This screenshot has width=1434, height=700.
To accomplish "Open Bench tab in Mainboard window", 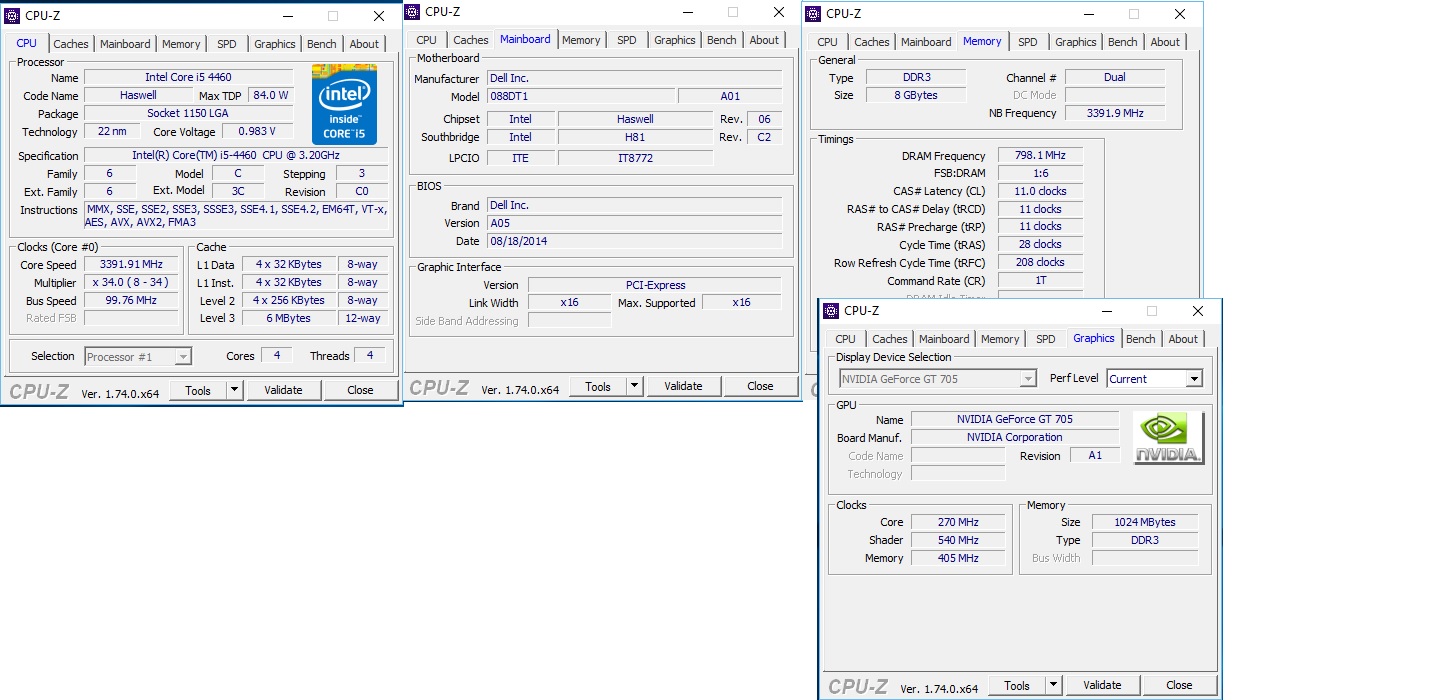I will point(722,40).
